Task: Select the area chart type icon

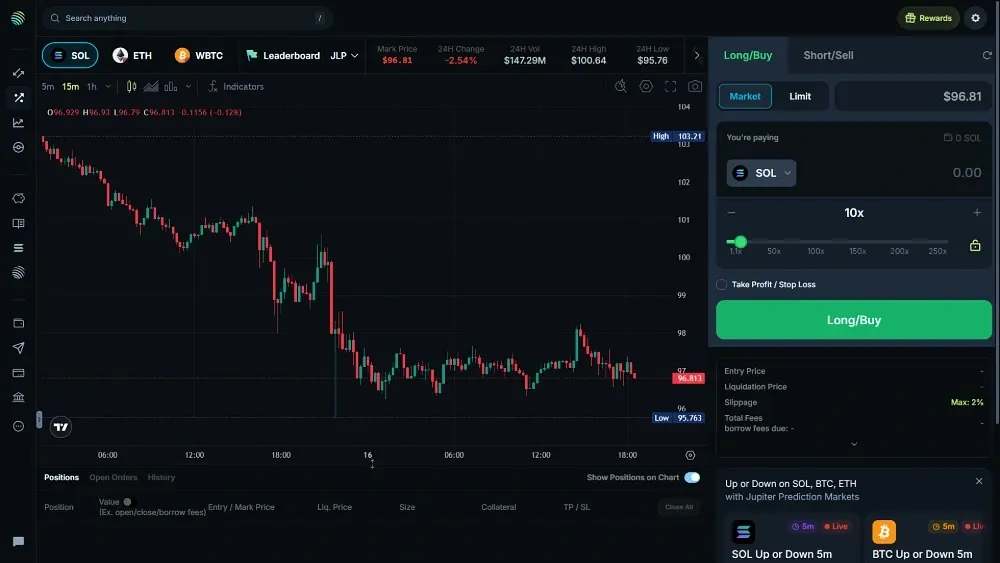Action: point(151,86)
